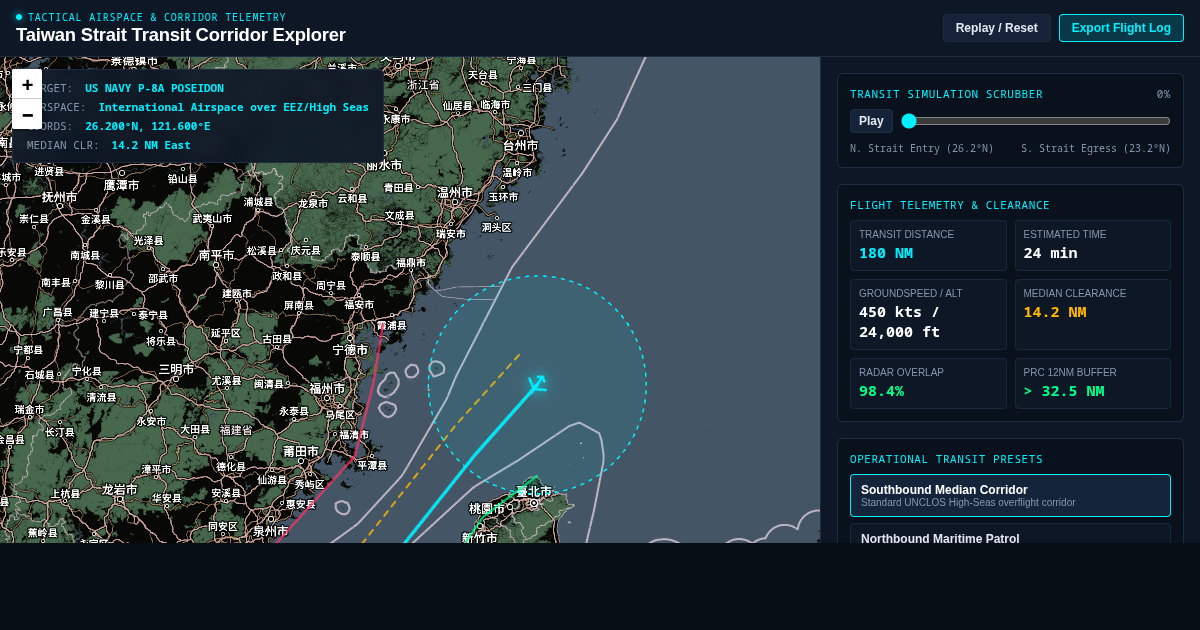Click the transit scrubber slider handle
Viewport: 1200px width, 630px height.
click(909, 121)
